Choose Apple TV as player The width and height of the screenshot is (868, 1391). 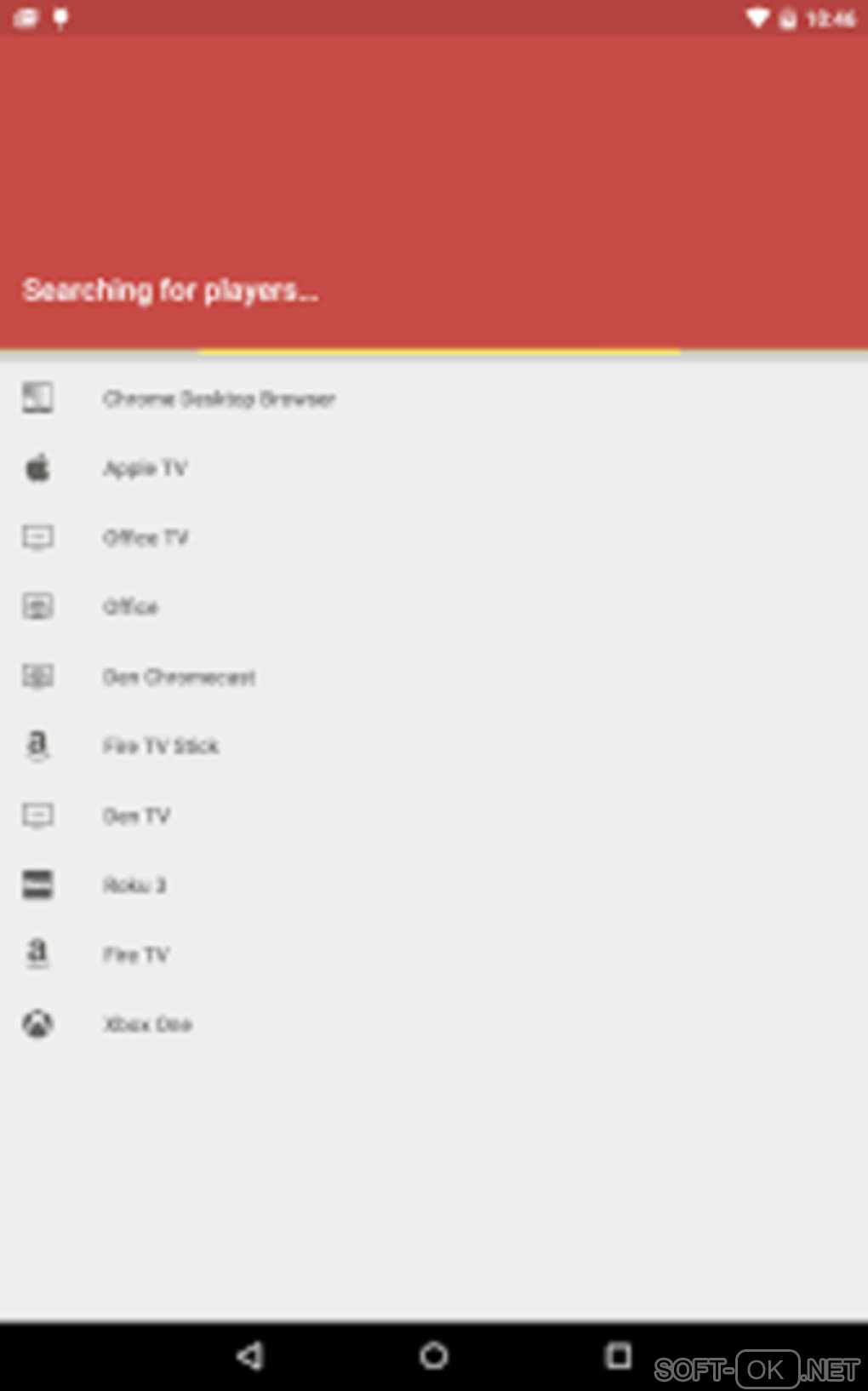(x=434, y=467)
